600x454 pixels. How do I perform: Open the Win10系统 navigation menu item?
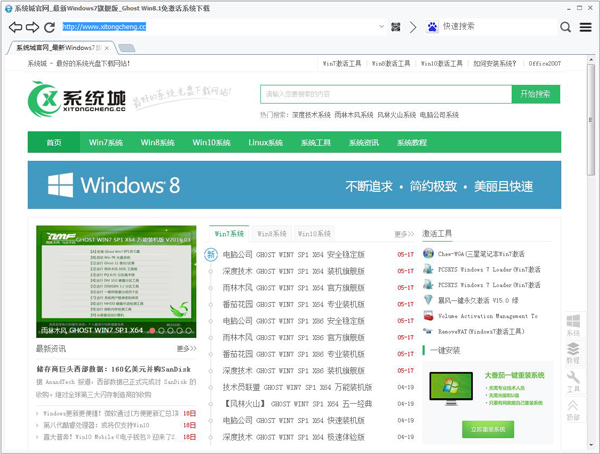click(x=211, y=142)
